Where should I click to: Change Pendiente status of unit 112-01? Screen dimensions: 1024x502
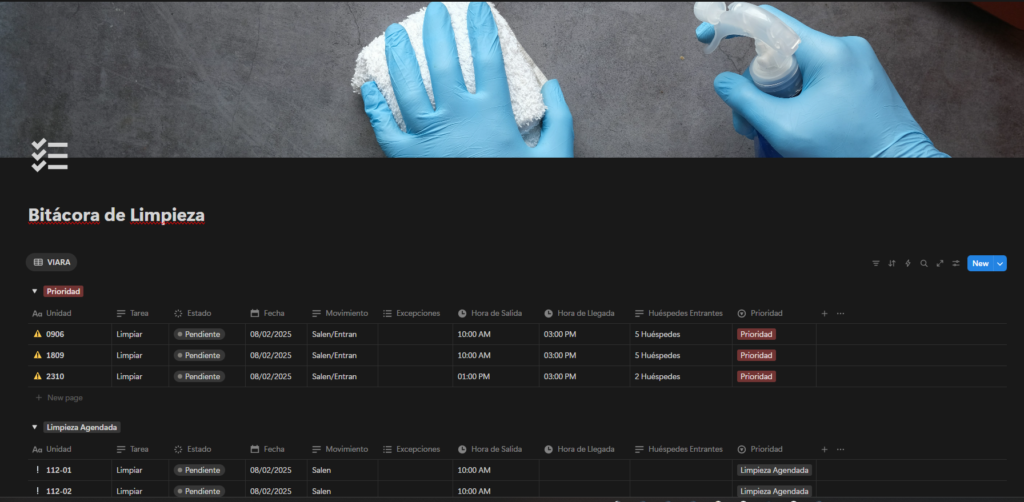199,470
